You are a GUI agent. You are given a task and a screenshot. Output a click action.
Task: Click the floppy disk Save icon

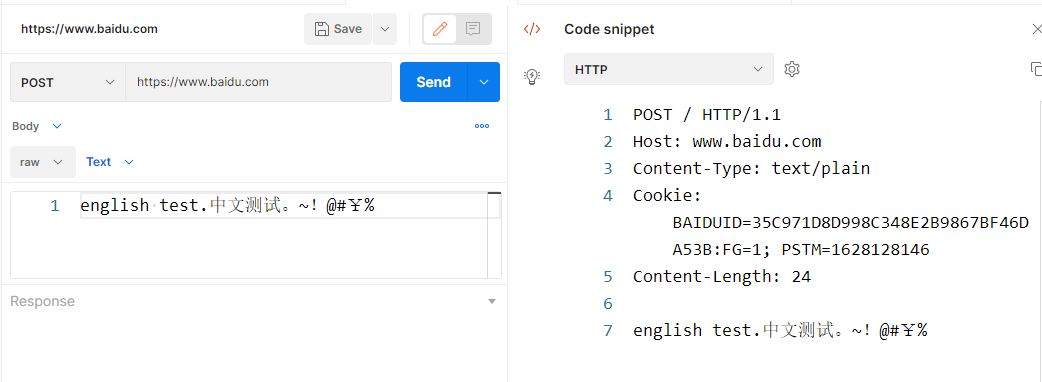(322, 29)
